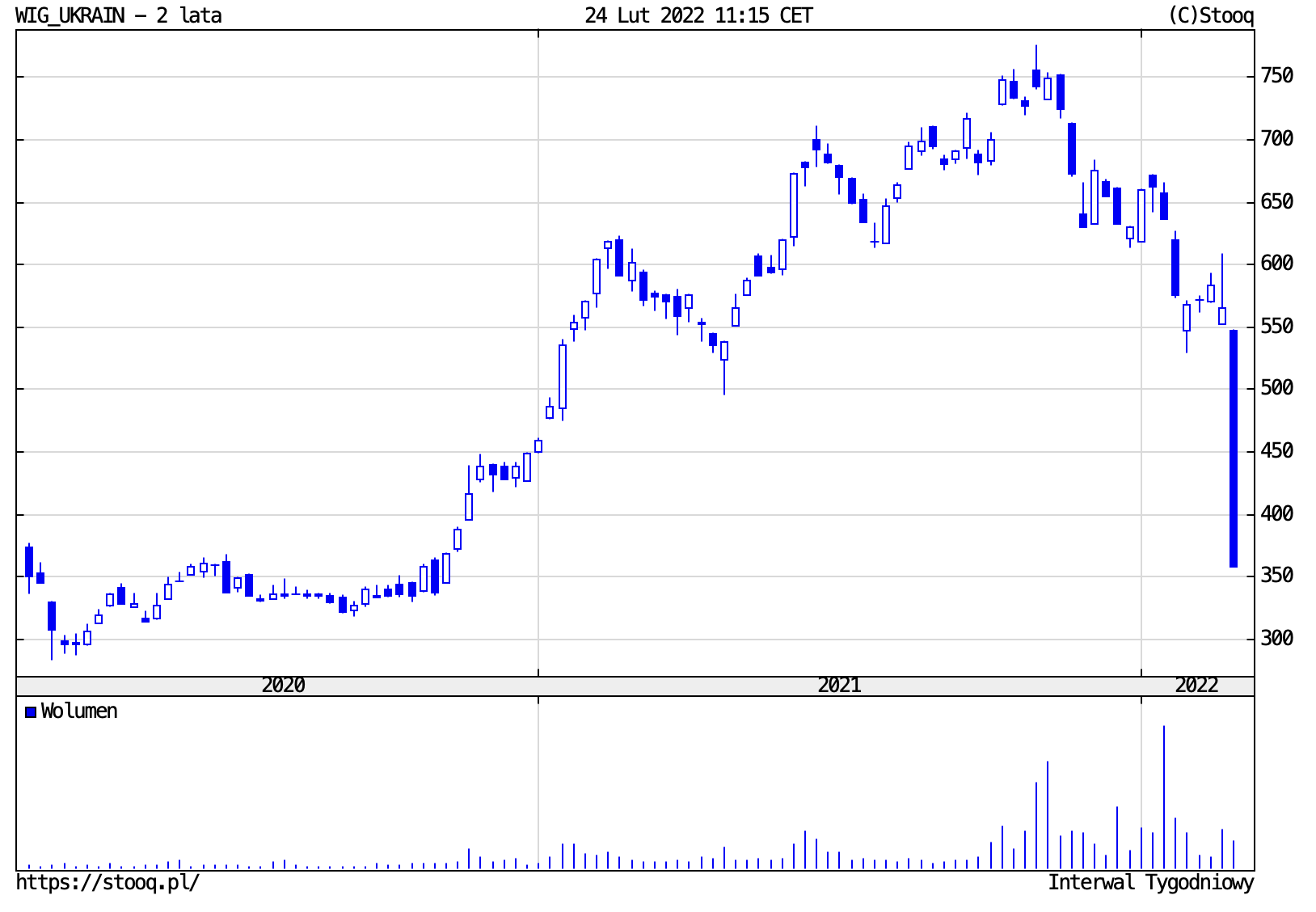Select the timestamp 24 Lut 2022 11:15 CET
Image resolution: width=1316 pixels, height=912 pixels.
tap(698, 15)
